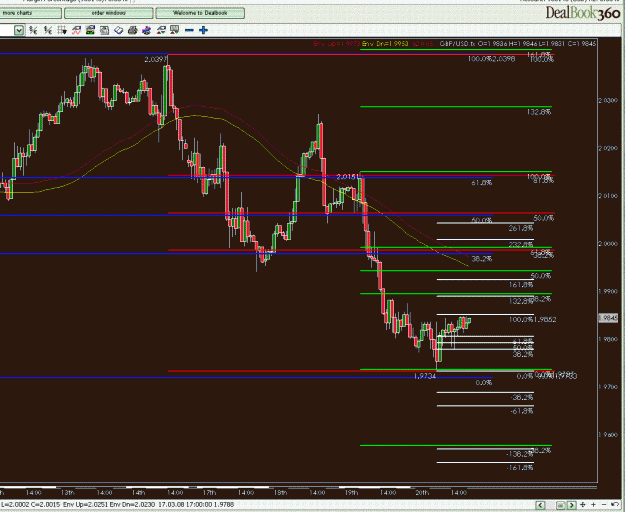Click the four-way move crosshair icon

tap(583, 505)
